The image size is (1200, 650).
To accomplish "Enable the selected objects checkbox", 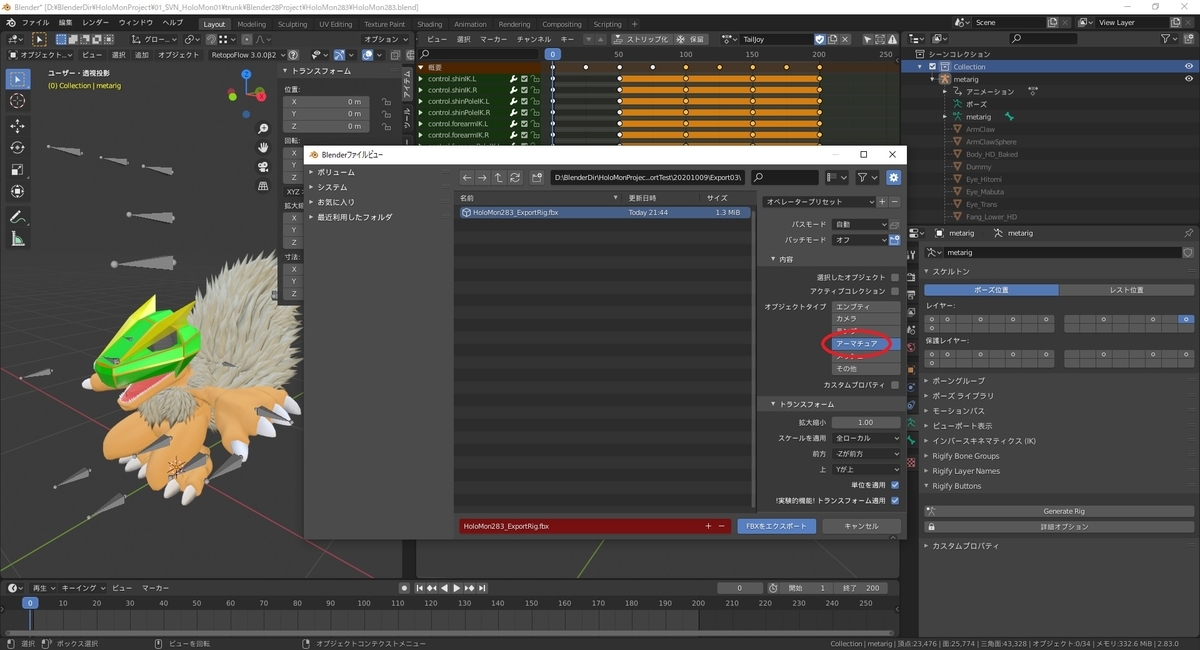I will 895,277.
